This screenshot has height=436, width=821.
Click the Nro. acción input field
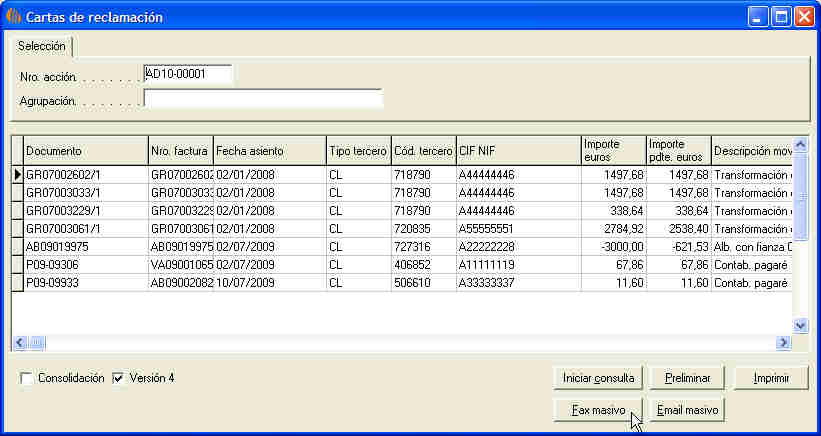pos(188,74)
